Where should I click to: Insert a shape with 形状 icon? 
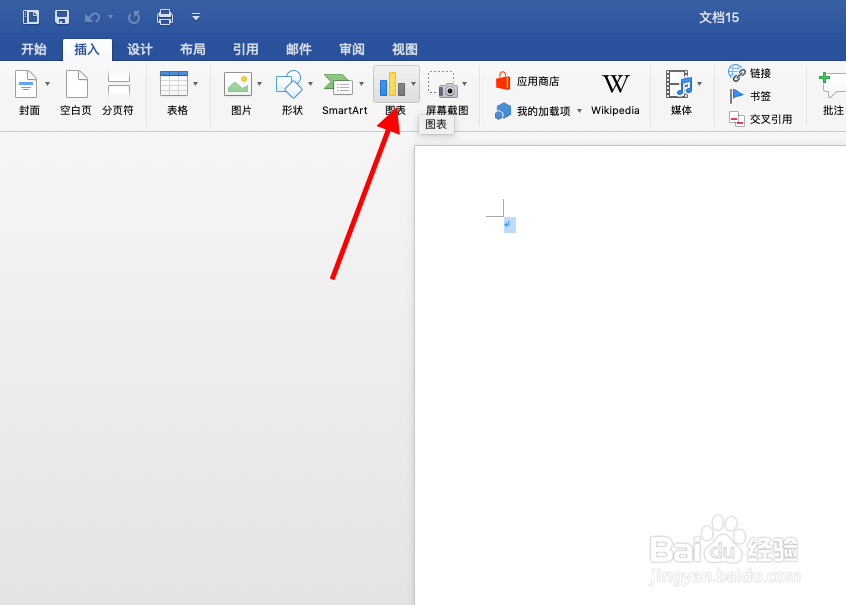[289, 84]
